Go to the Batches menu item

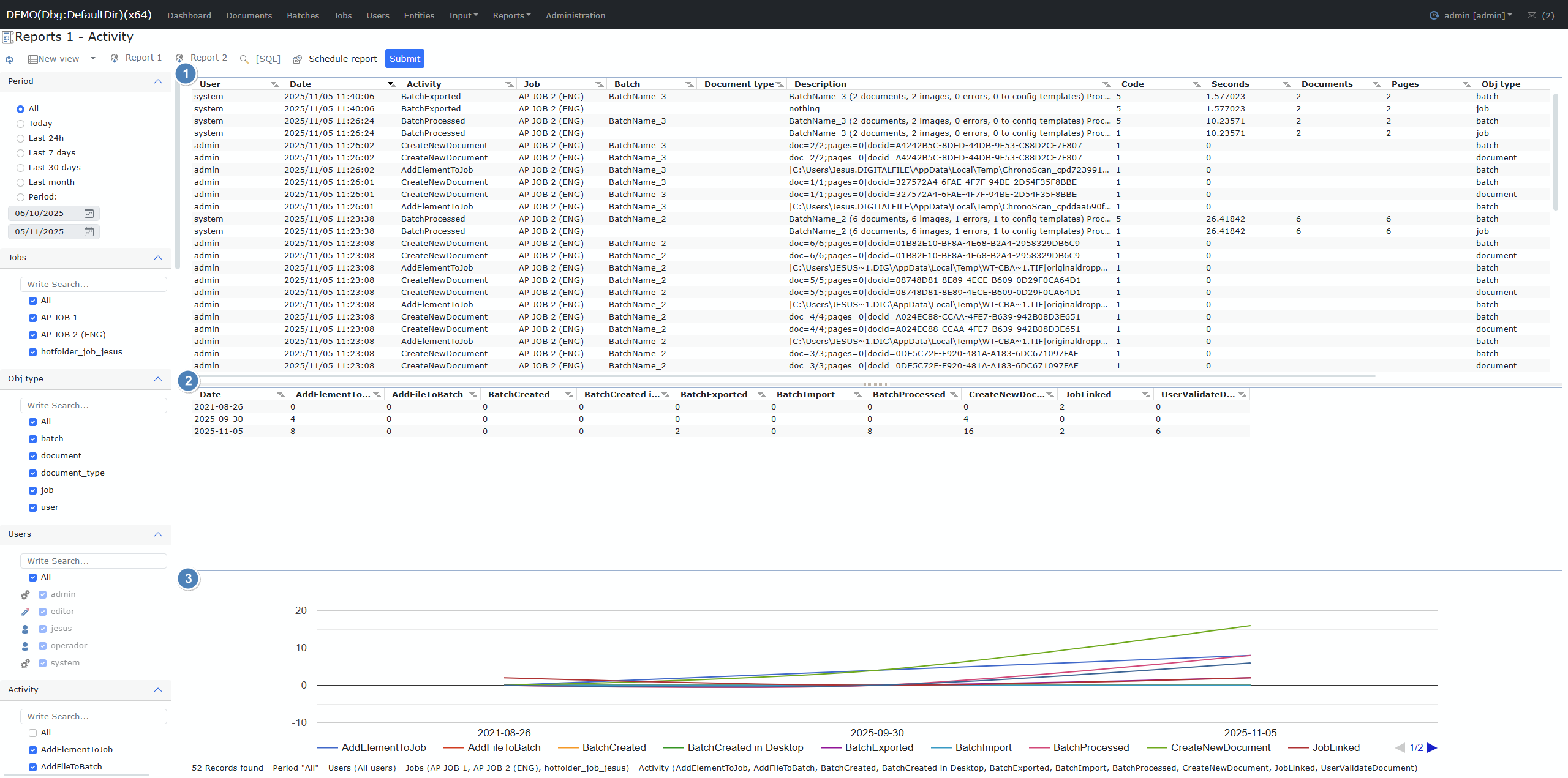(x=303, y=15)
